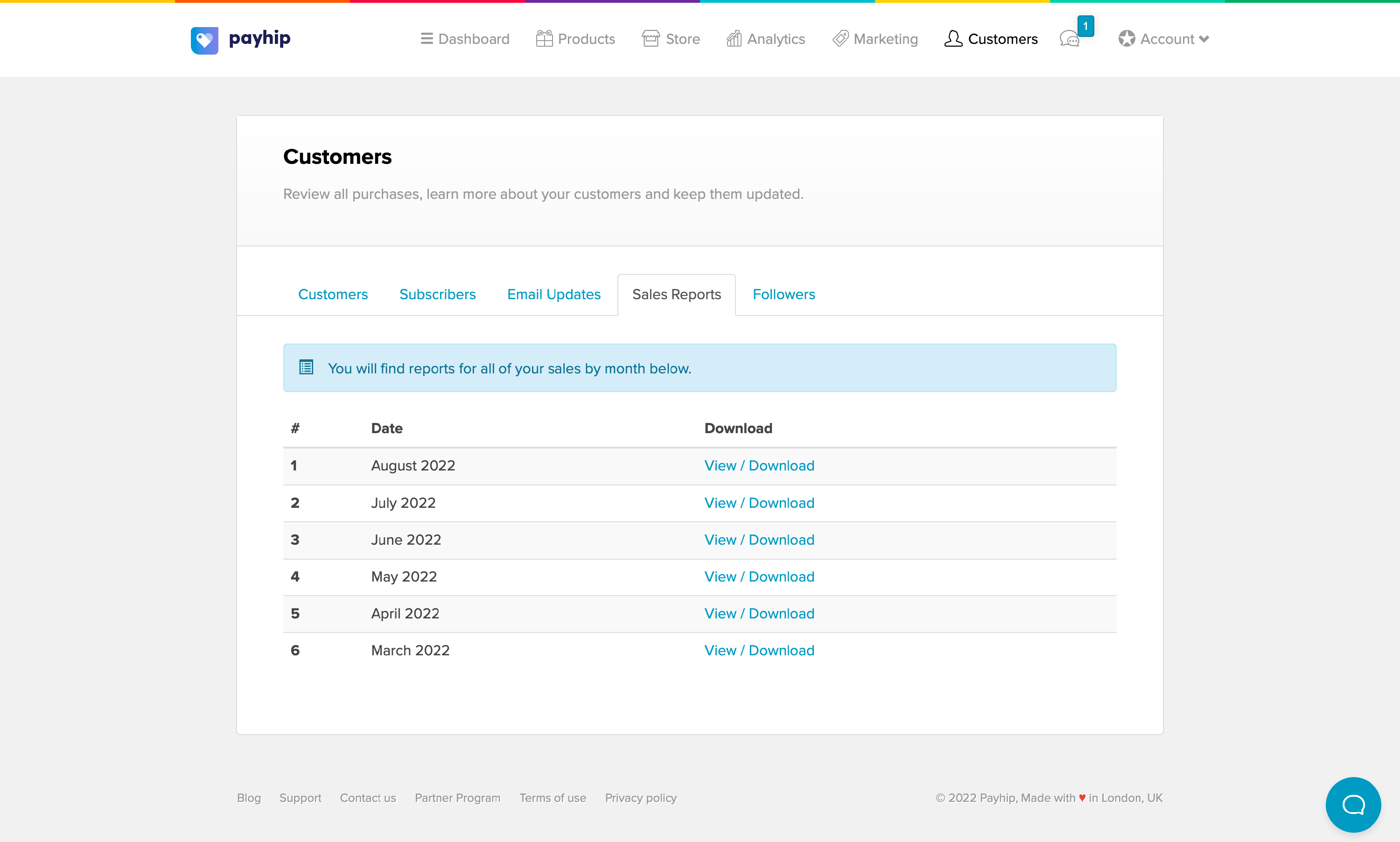Screen dimensions: 1400x842
Task: Click the 'August 2022' date cell
Action: pyautogui.click(x=413, y=466)
